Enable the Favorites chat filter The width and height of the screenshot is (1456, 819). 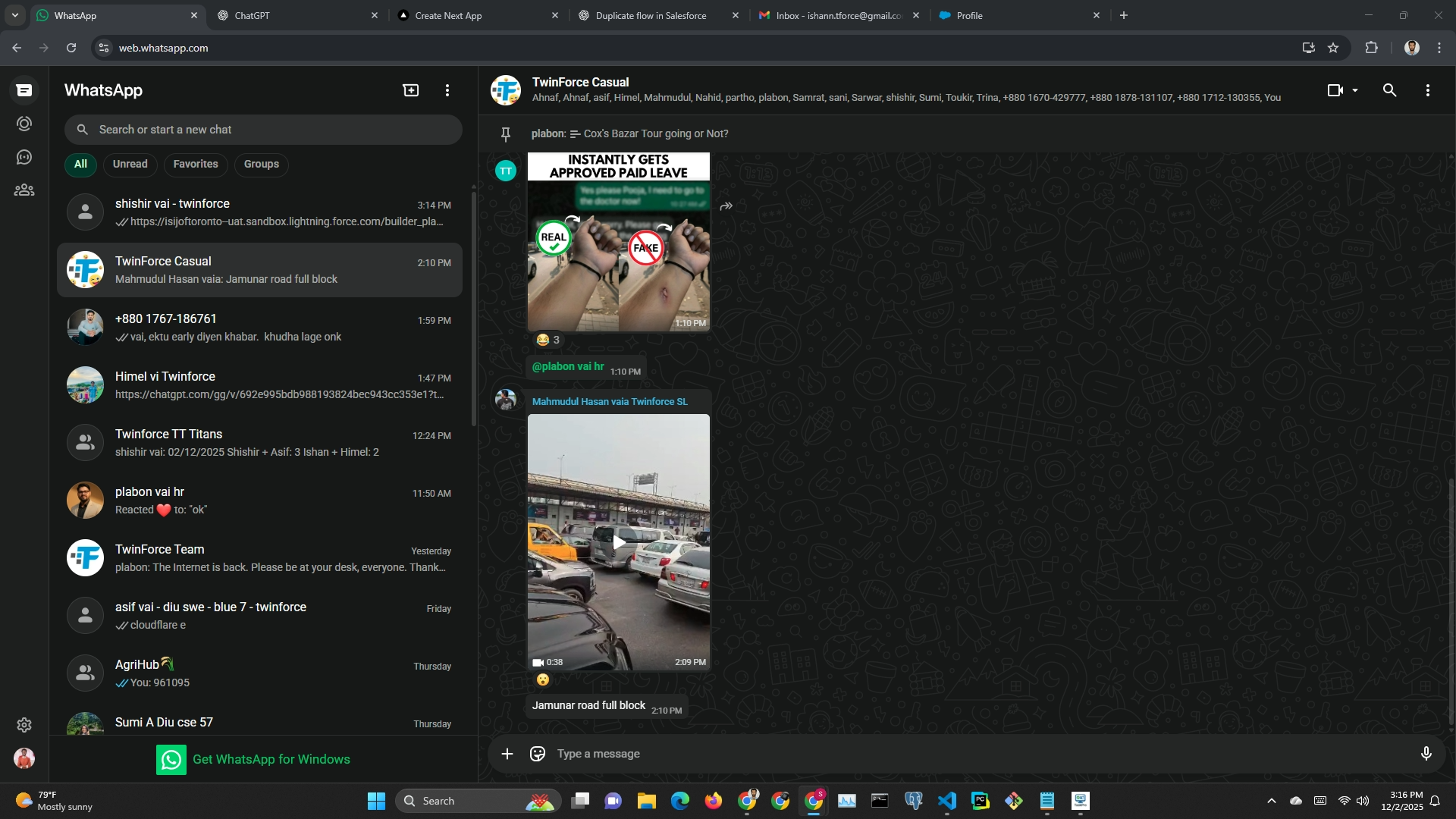pyautogui.click(x=195, y=164)
